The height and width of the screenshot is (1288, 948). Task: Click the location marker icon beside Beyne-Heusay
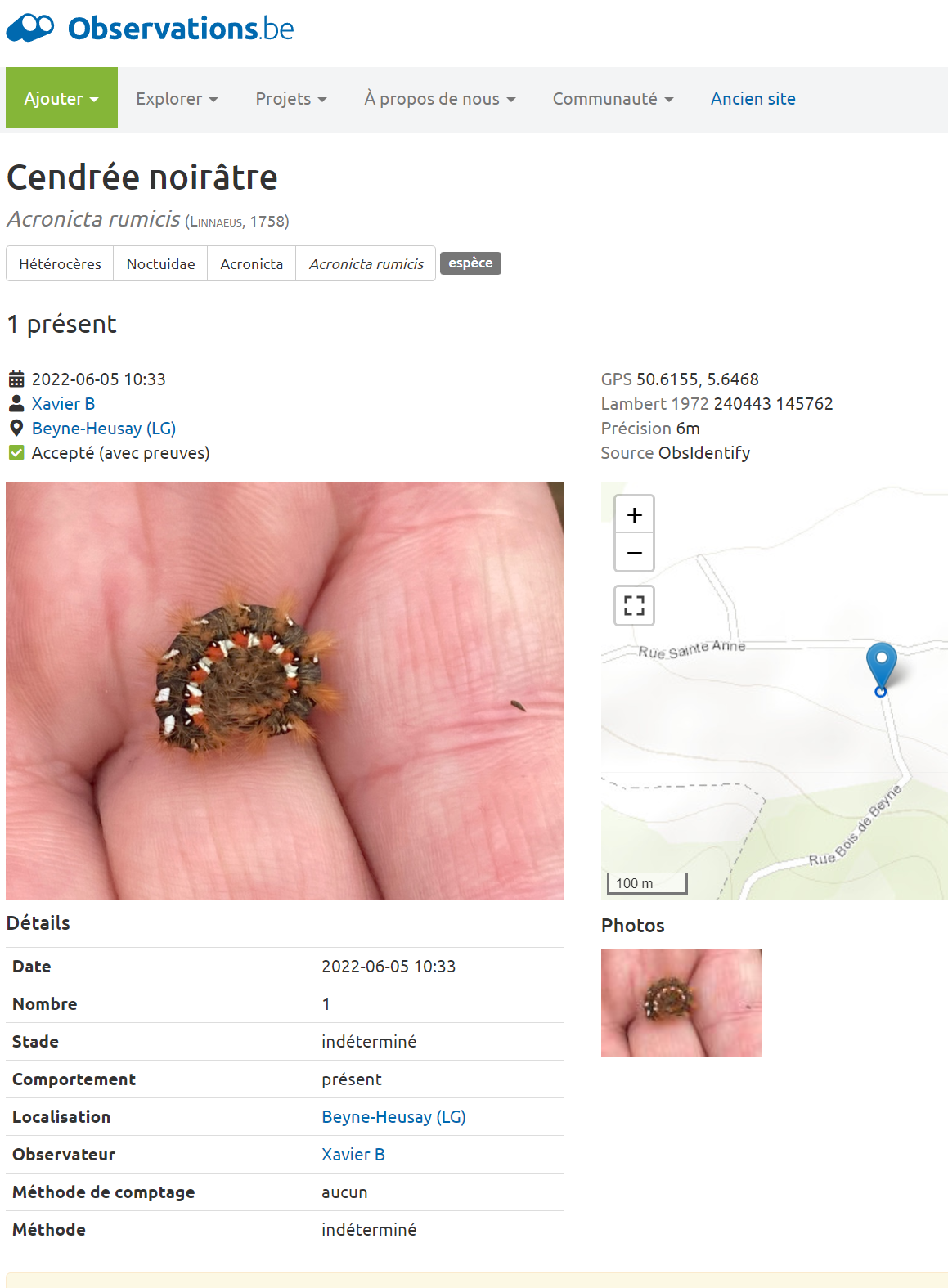coord(16,428)
